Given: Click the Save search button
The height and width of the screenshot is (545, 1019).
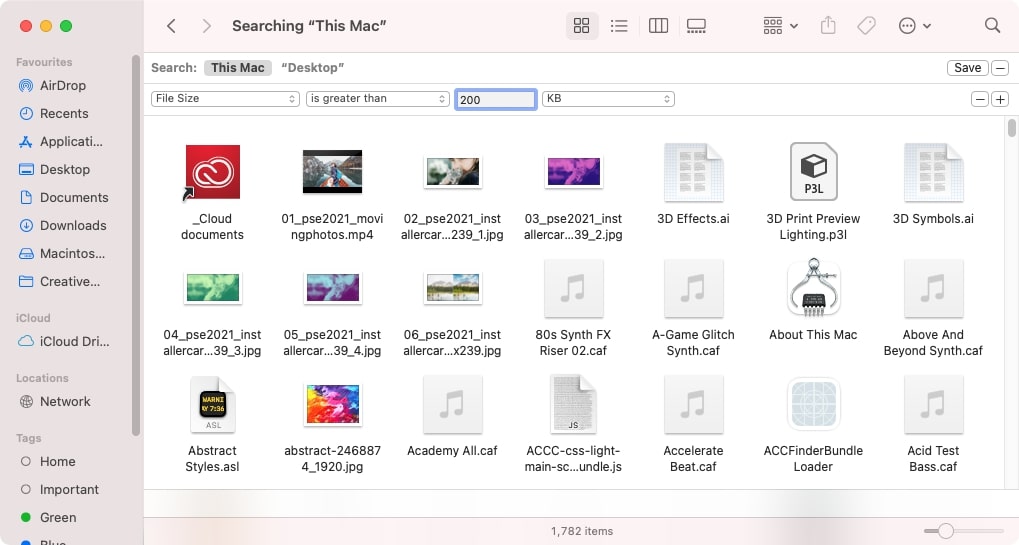Looking at the screenshot, I should pyautogui.click(x=967, y=68).
